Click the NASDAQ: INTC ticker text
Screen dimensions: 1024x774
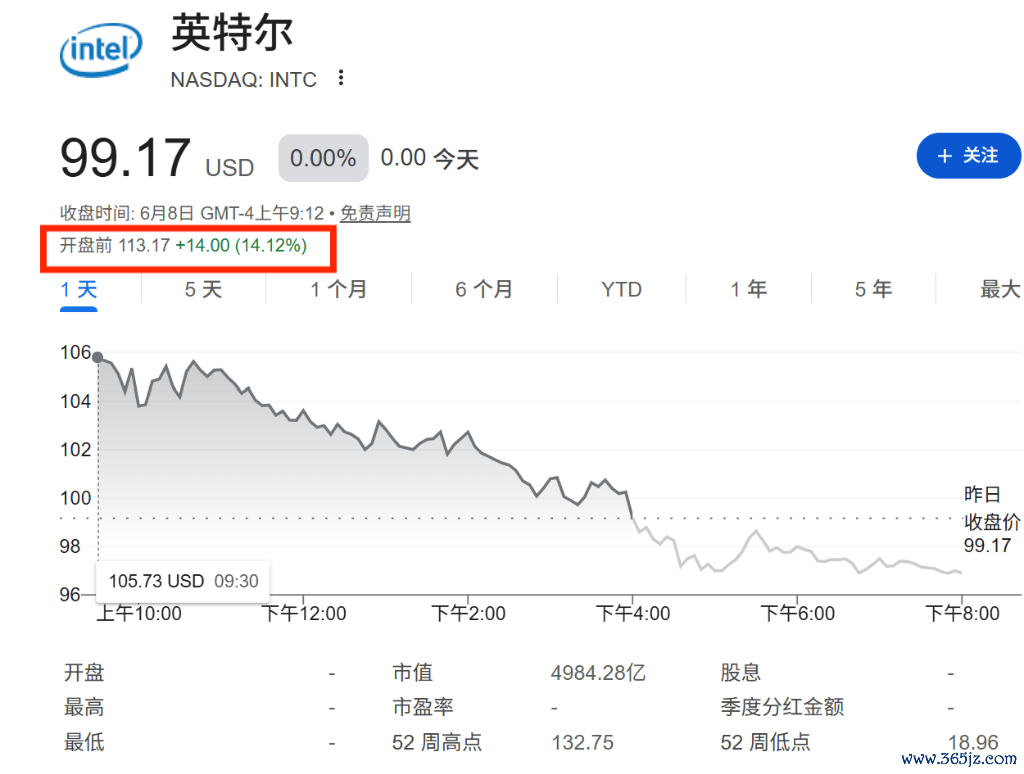[244, 80]
